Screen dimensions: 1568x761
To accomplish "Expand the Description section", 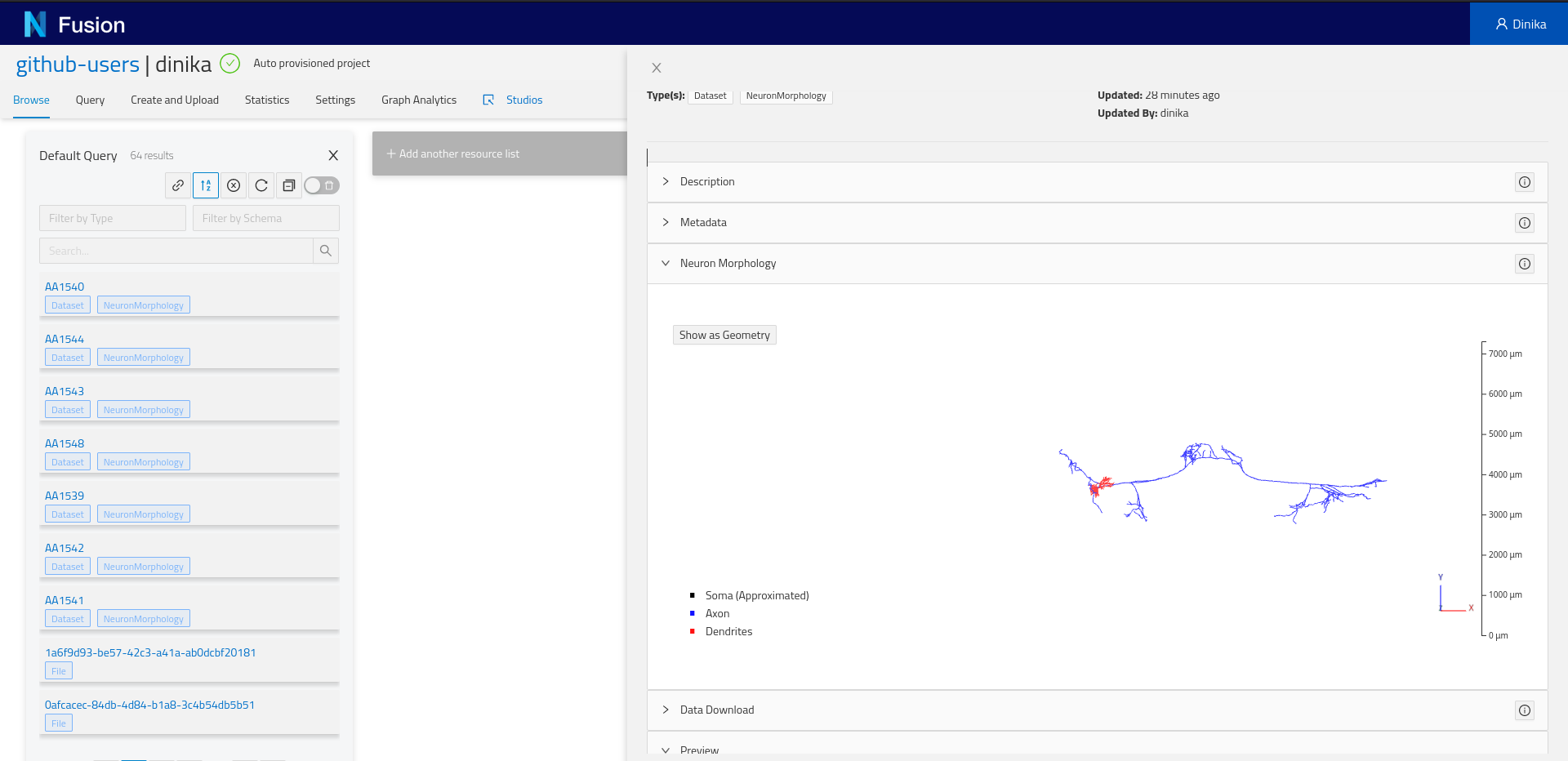I will [x=1097, y=182].
